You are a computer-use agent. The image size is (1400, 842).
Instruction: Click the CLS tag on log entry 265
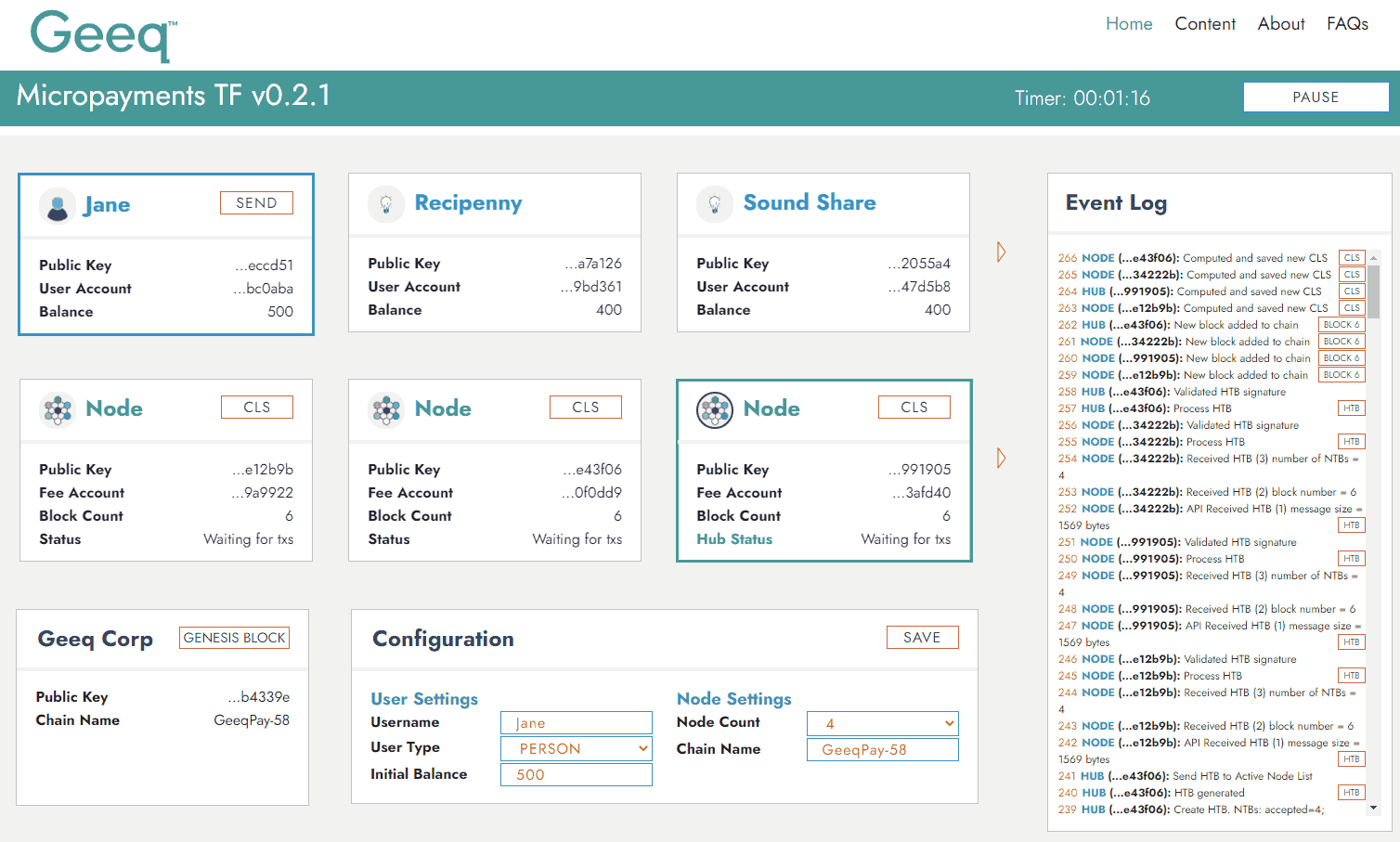[1352, 275]
